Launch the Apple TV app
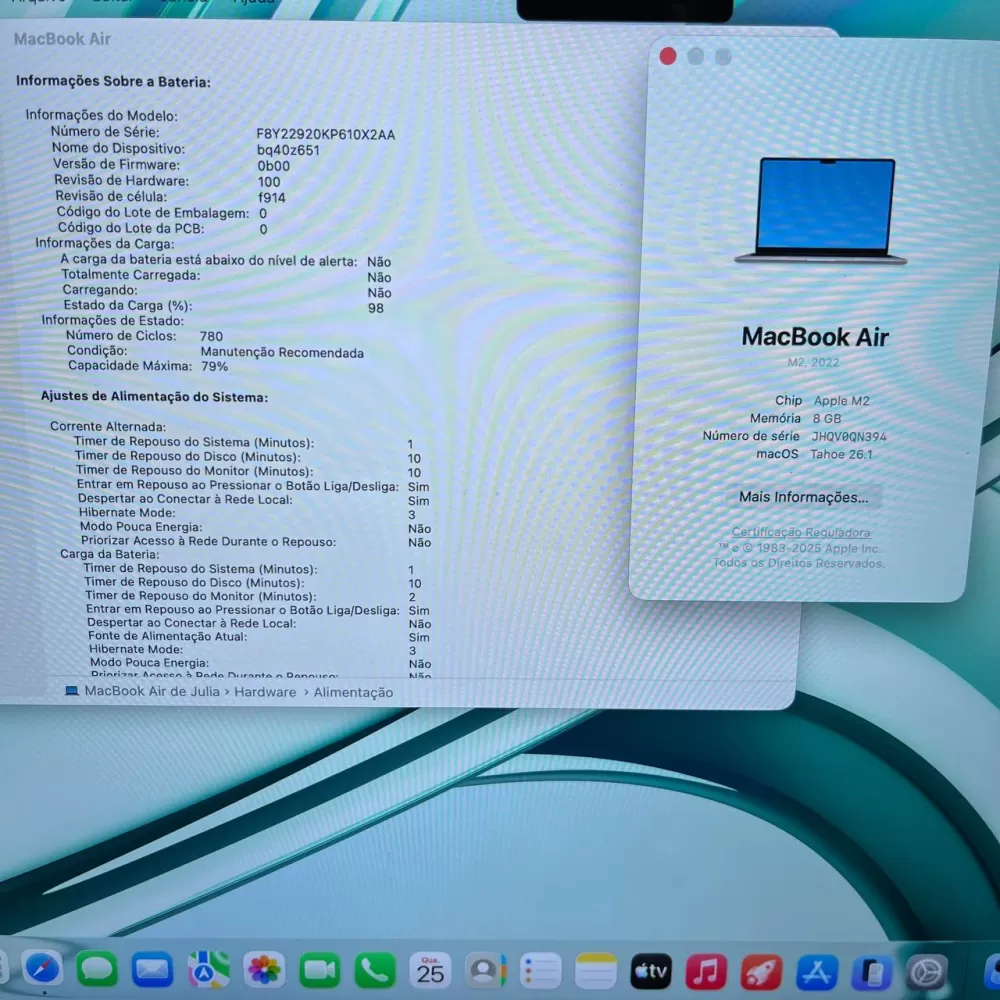1000x1000 pixels. 651,971
